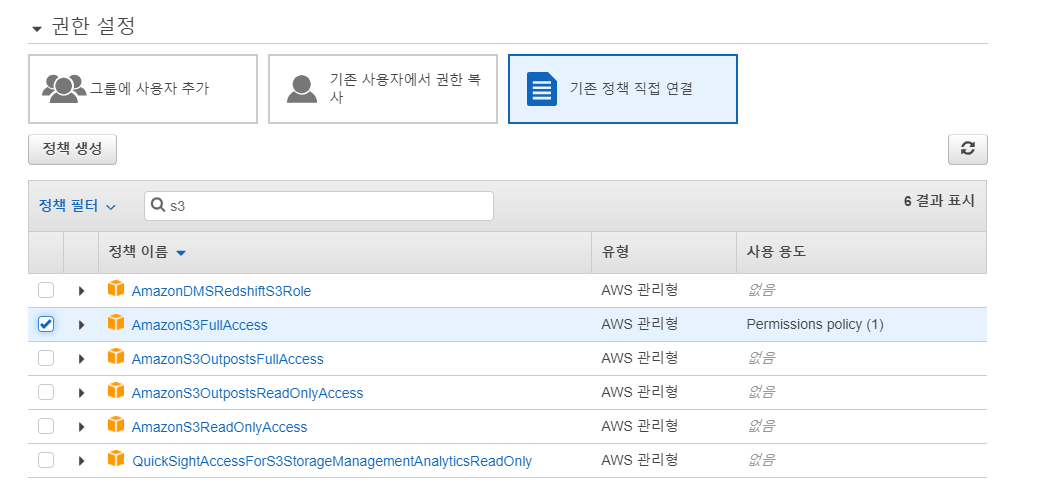Click the orange box icon for AmazonS3FullAccess
1047x498 pixels.
tap(116, 323)
